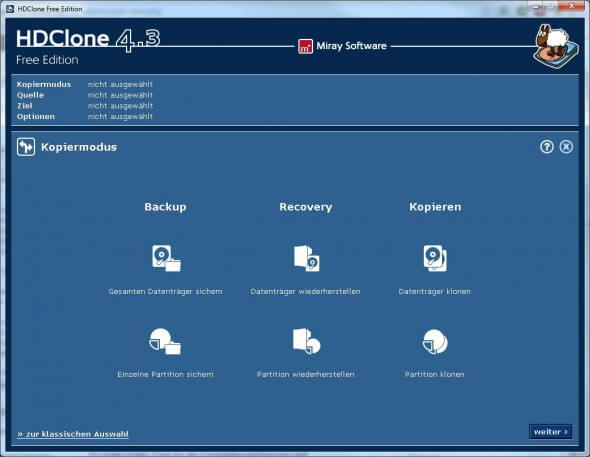Choose the Datenträger wiederherstellen icon

click(306, 258)
